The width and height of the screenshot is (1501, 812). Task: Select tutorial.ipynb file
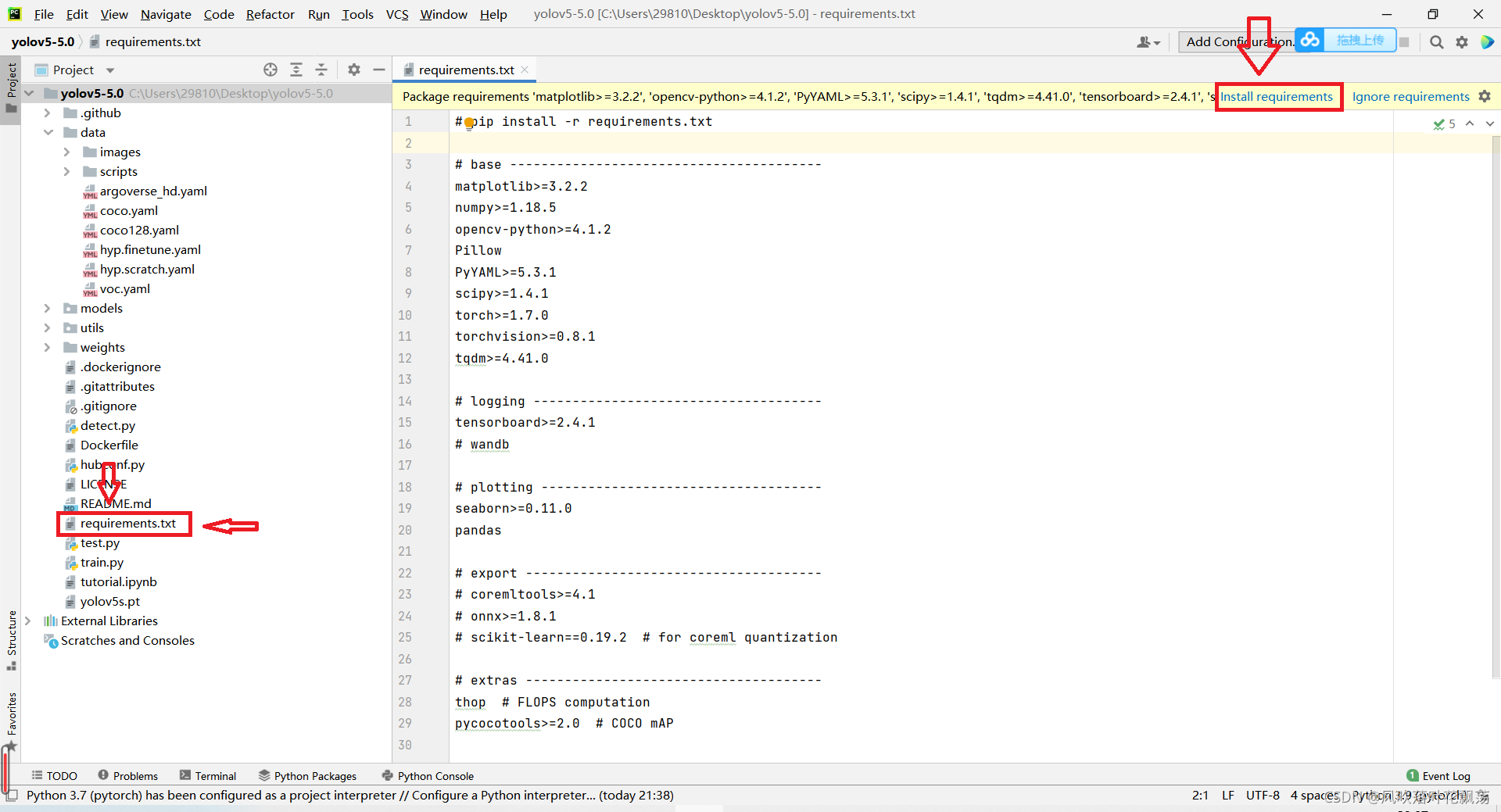[119, 581]
